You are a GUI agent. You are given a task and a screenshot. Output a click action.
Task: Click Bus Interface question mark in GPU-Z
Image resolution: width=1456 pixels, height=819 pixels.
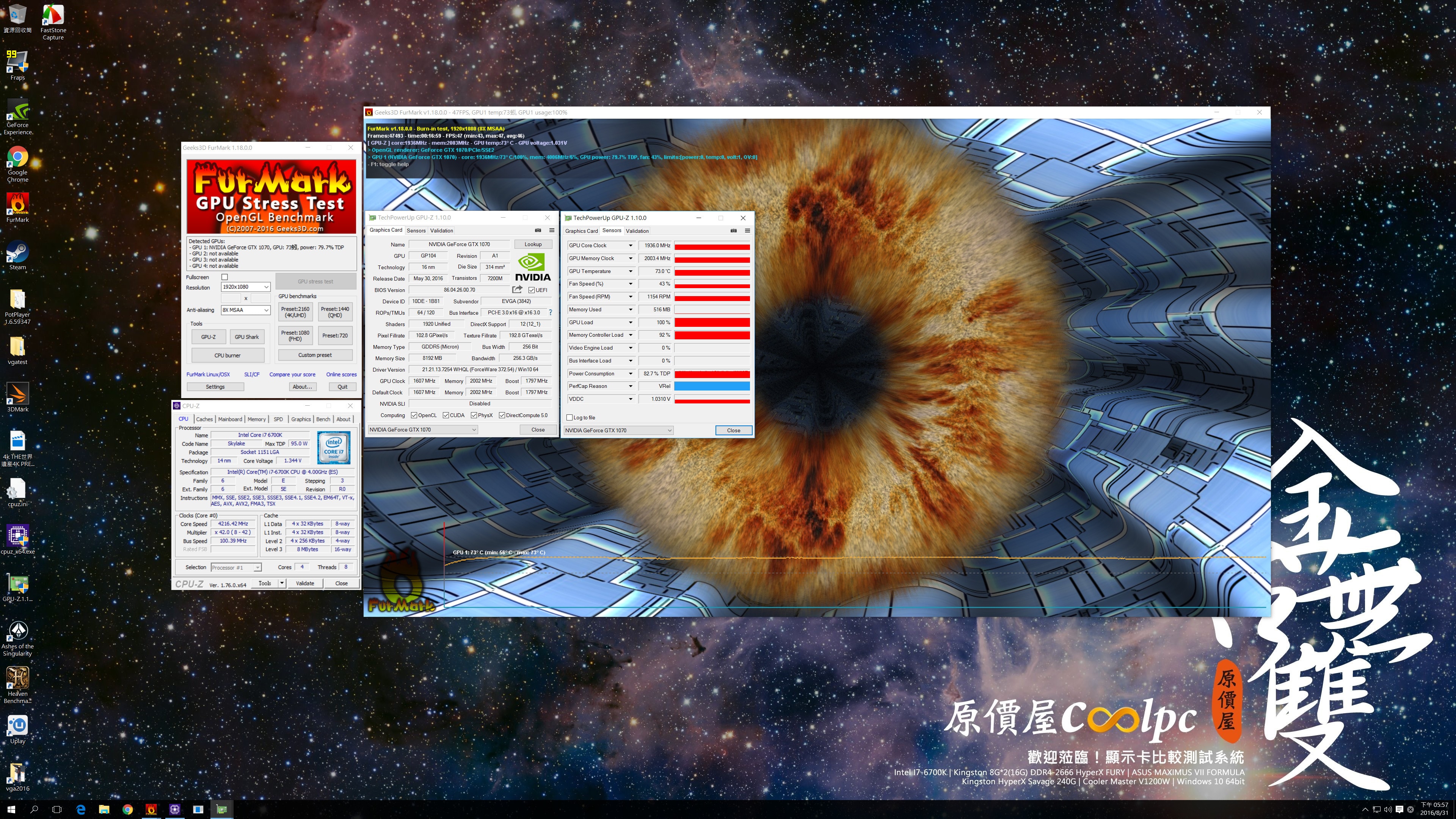(551, 312)
